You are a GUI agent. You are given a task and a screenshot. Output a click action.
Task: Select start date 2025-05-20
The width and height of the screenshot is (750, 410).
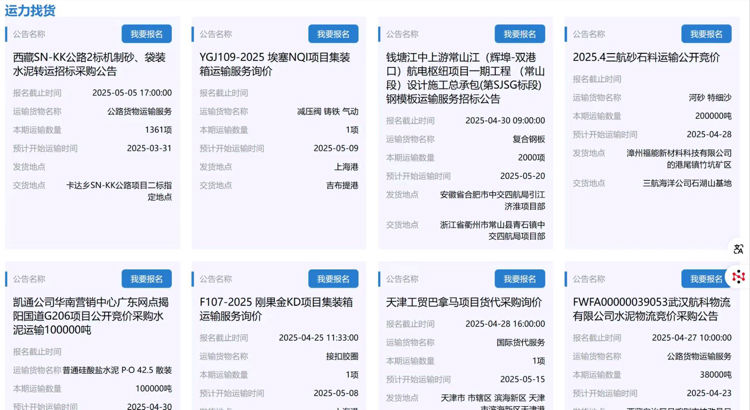(523, 176)
